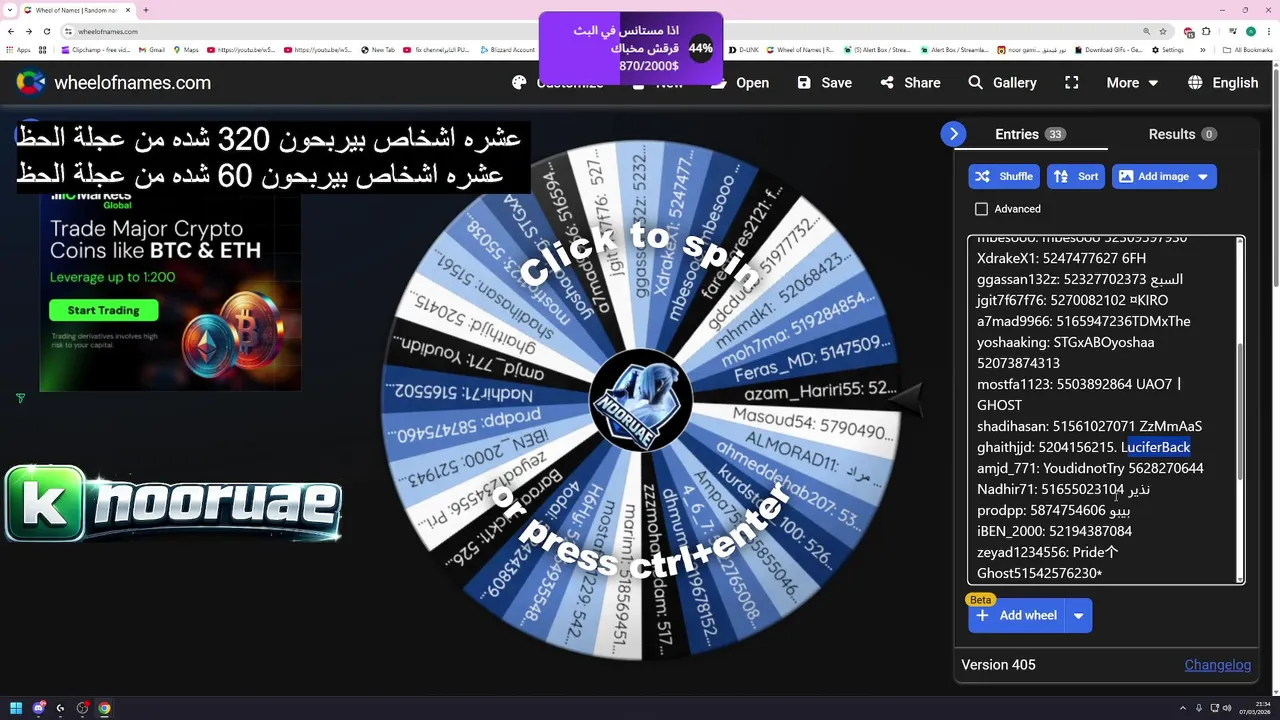Shuffle the entries list
The width and height of the screenshot is (1280, 720).
1004,176
